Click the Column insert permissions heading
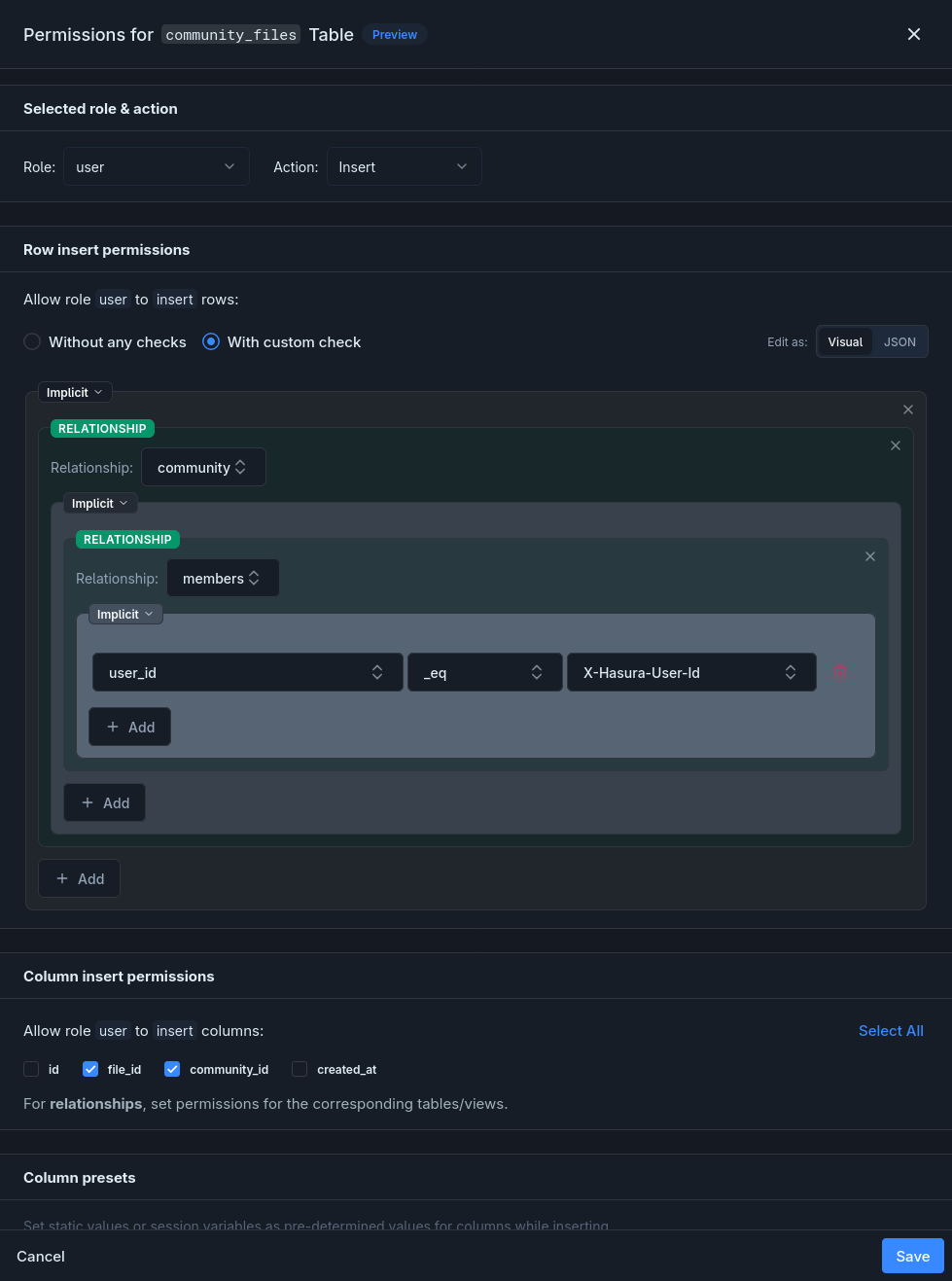Viewport: 952px width, 1281px height. tap(119, 976)
